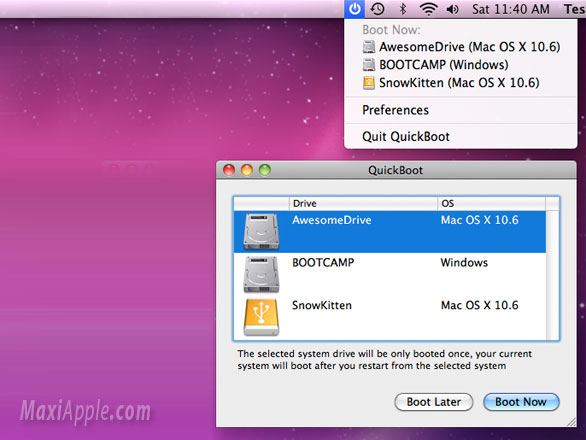Select AwesomeDrive hard disk icon in list
This screenshot has width=586, height=440.
tap(261, 231)
